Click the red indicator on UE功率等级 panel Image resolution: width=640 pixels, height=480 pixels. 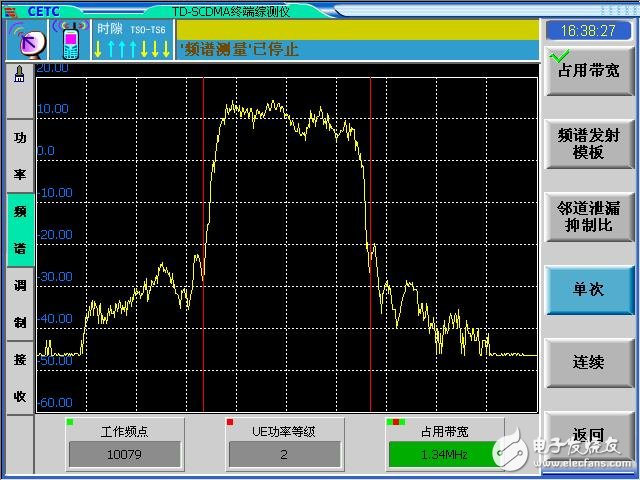pos(229,422)
